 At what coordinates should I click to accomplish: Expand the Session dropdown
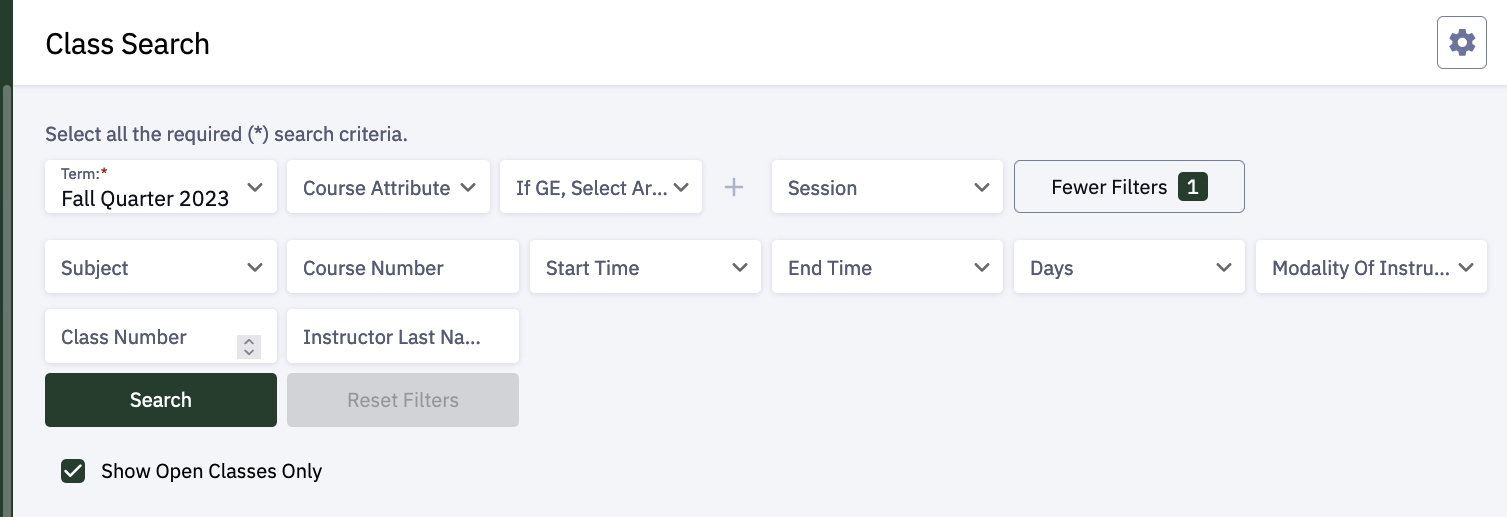886,187
